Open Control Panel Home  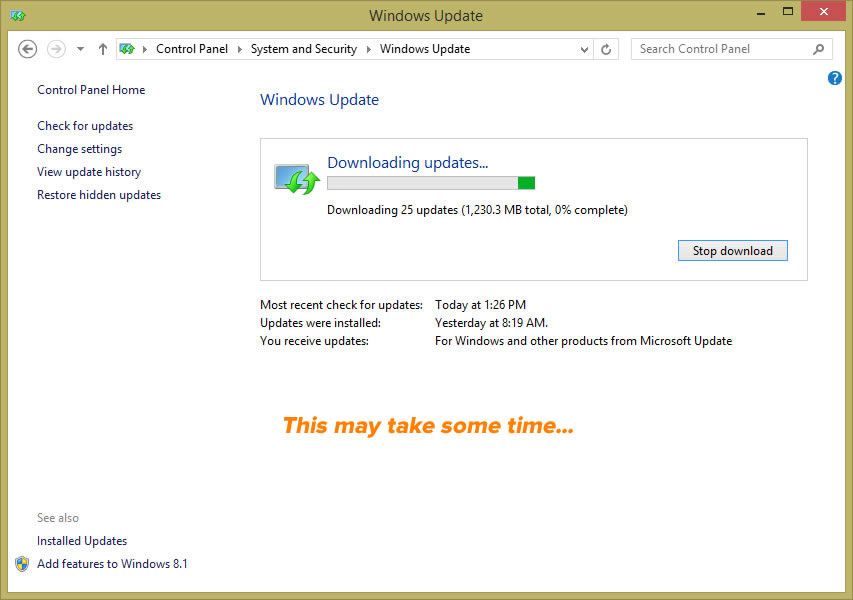91,90
